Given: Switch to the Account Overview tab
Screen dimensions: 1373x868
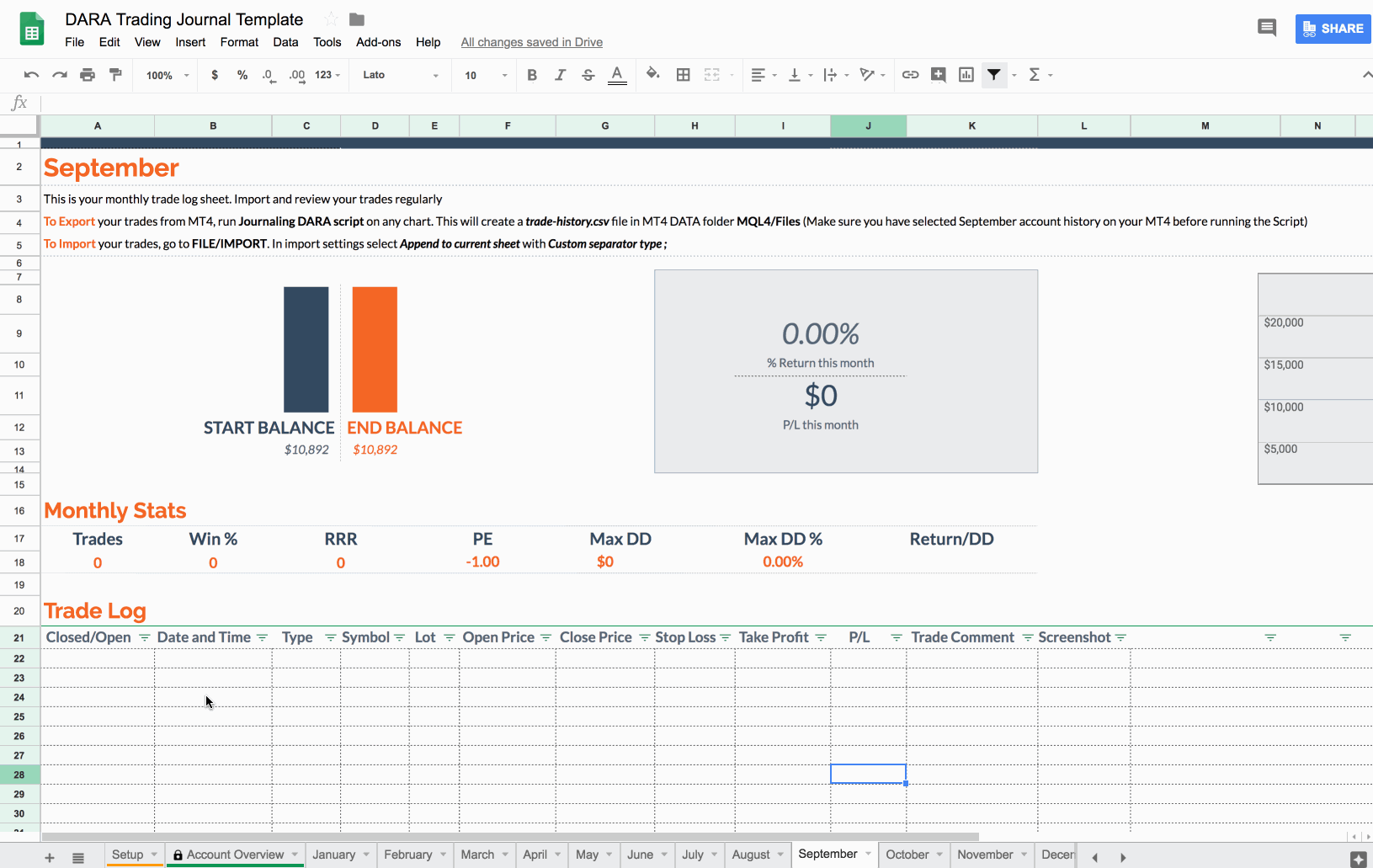Looking at the screenshot, I should 235,855.
